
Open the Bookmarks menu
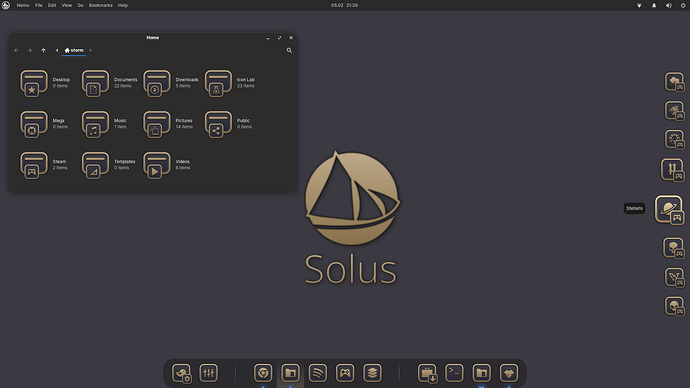coord(101,5)
